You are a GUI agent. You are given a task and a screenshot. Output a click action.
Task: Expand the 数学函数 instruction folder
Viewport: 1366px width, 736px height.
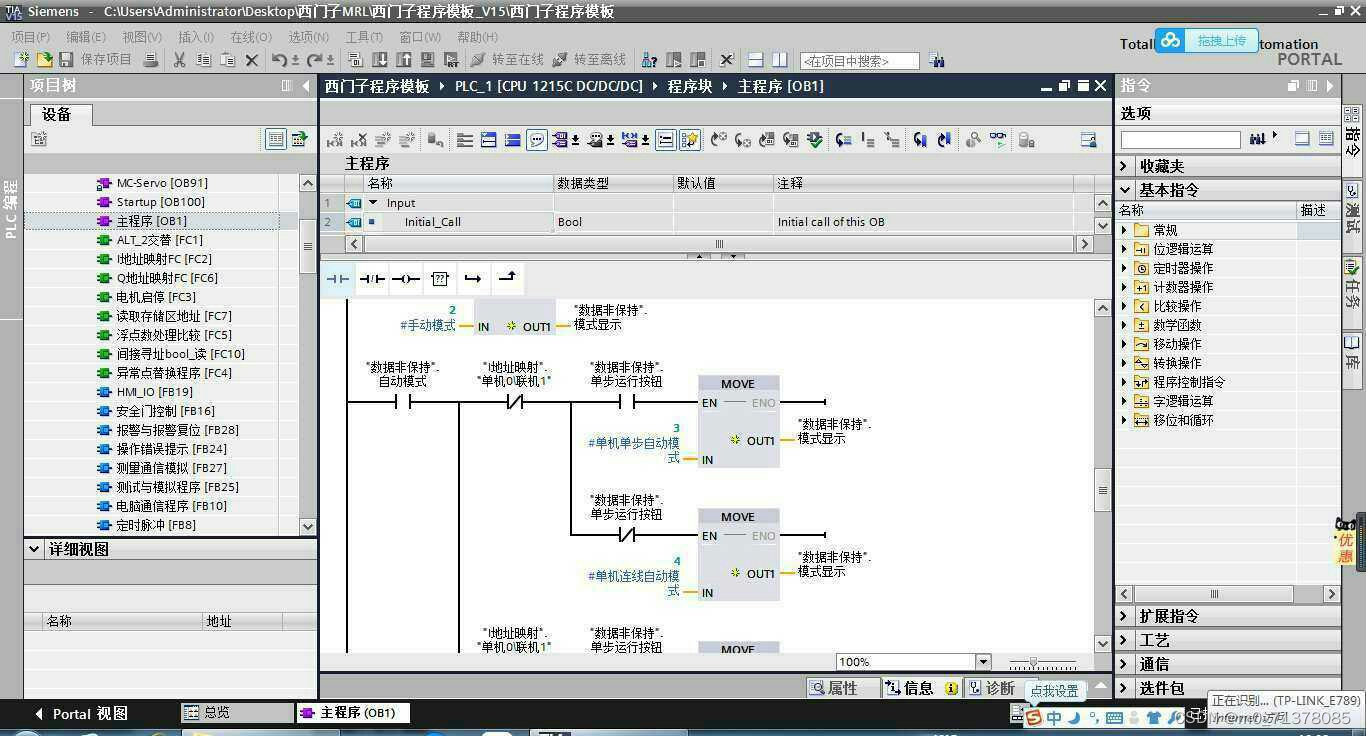1124,325
